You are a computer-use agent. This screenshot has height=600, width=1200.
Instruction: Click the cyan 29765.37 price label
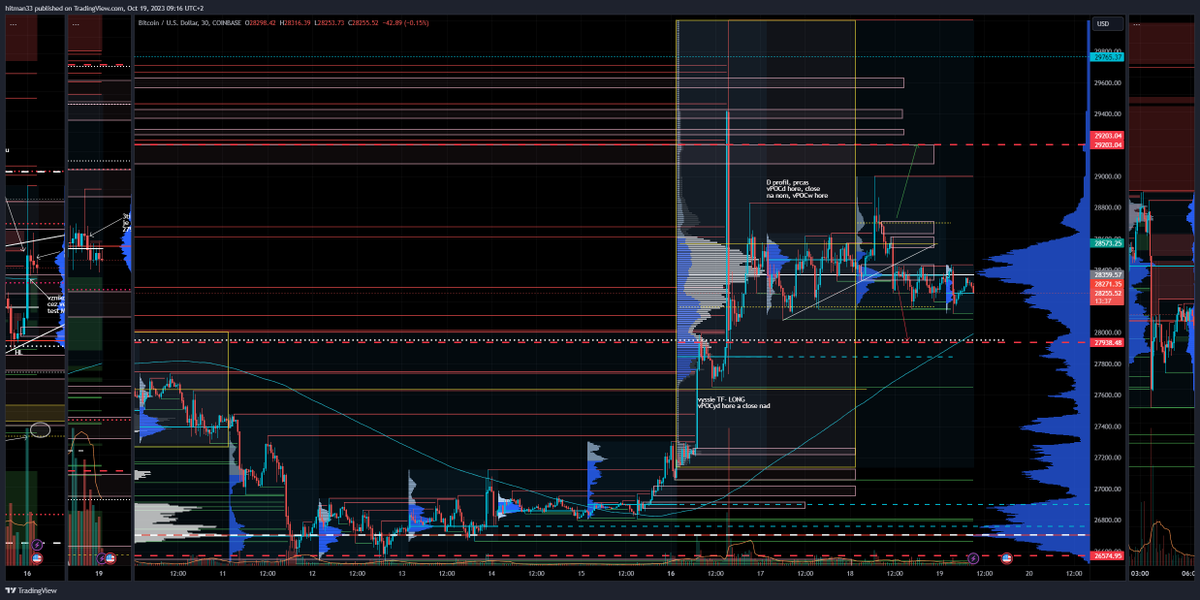(1108, 58)
